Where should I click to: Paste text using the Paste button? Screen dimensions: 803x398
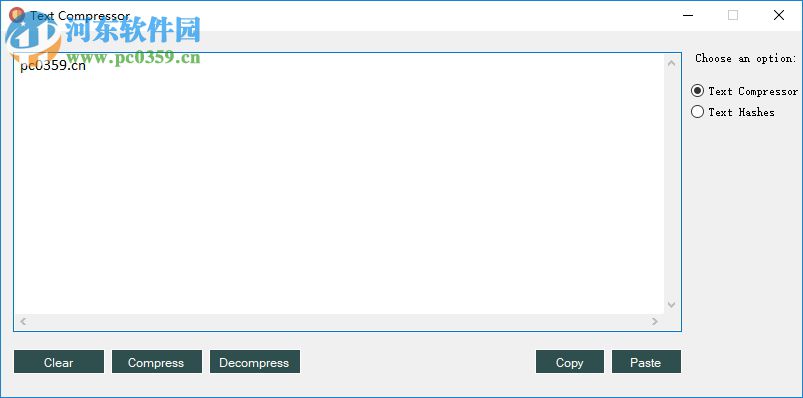pyautogui.click(x=646, y=362)
